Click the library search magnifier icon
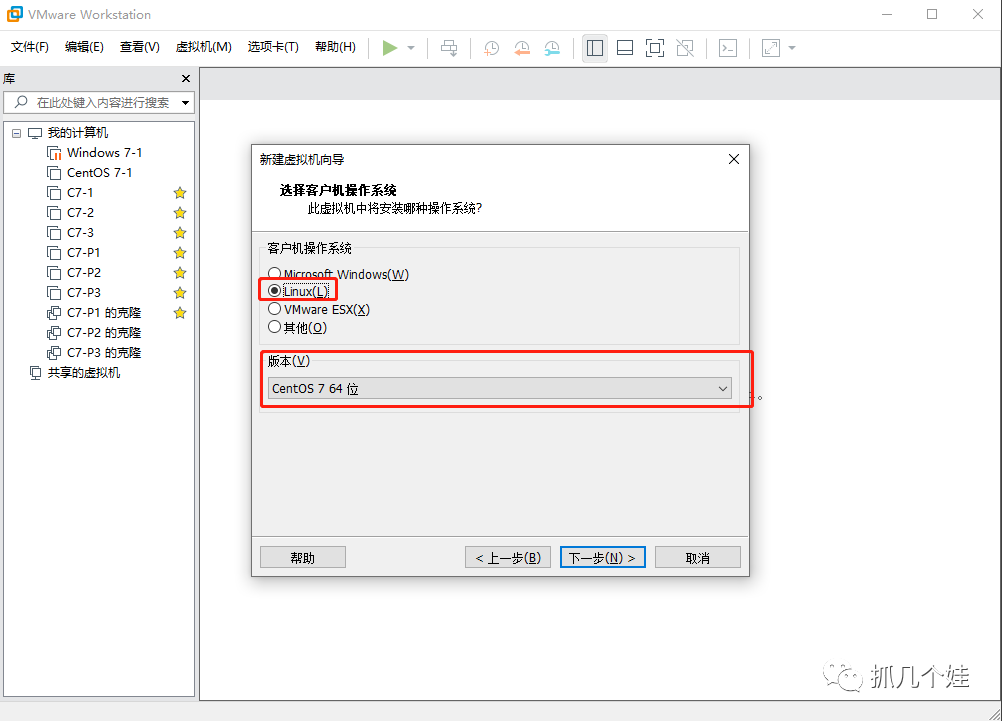 coord(21,102)
